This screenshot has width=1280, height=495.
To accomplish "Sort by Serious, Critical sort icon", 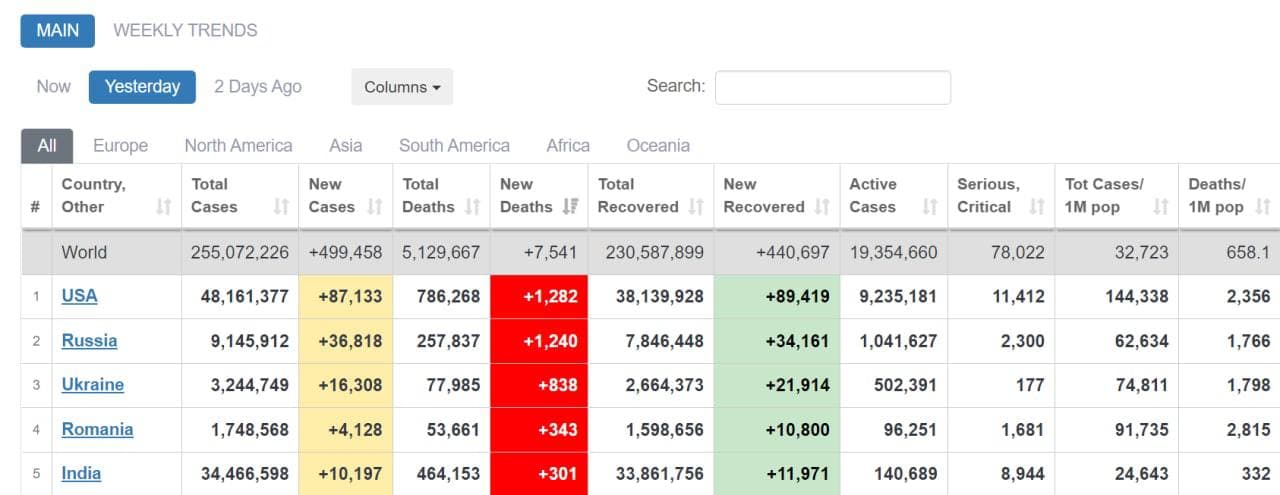I will click(1037, 207).
